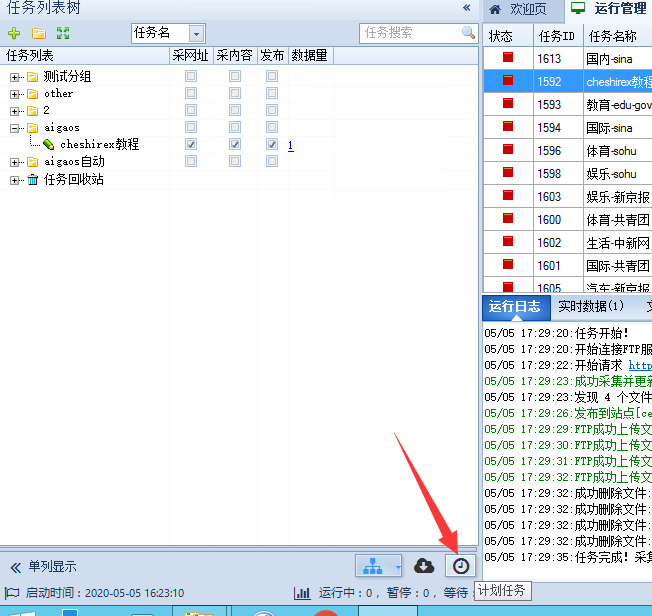652x616 pixels.
Task: Expand the 测试分组 tree node
Action: pos(15,77)
